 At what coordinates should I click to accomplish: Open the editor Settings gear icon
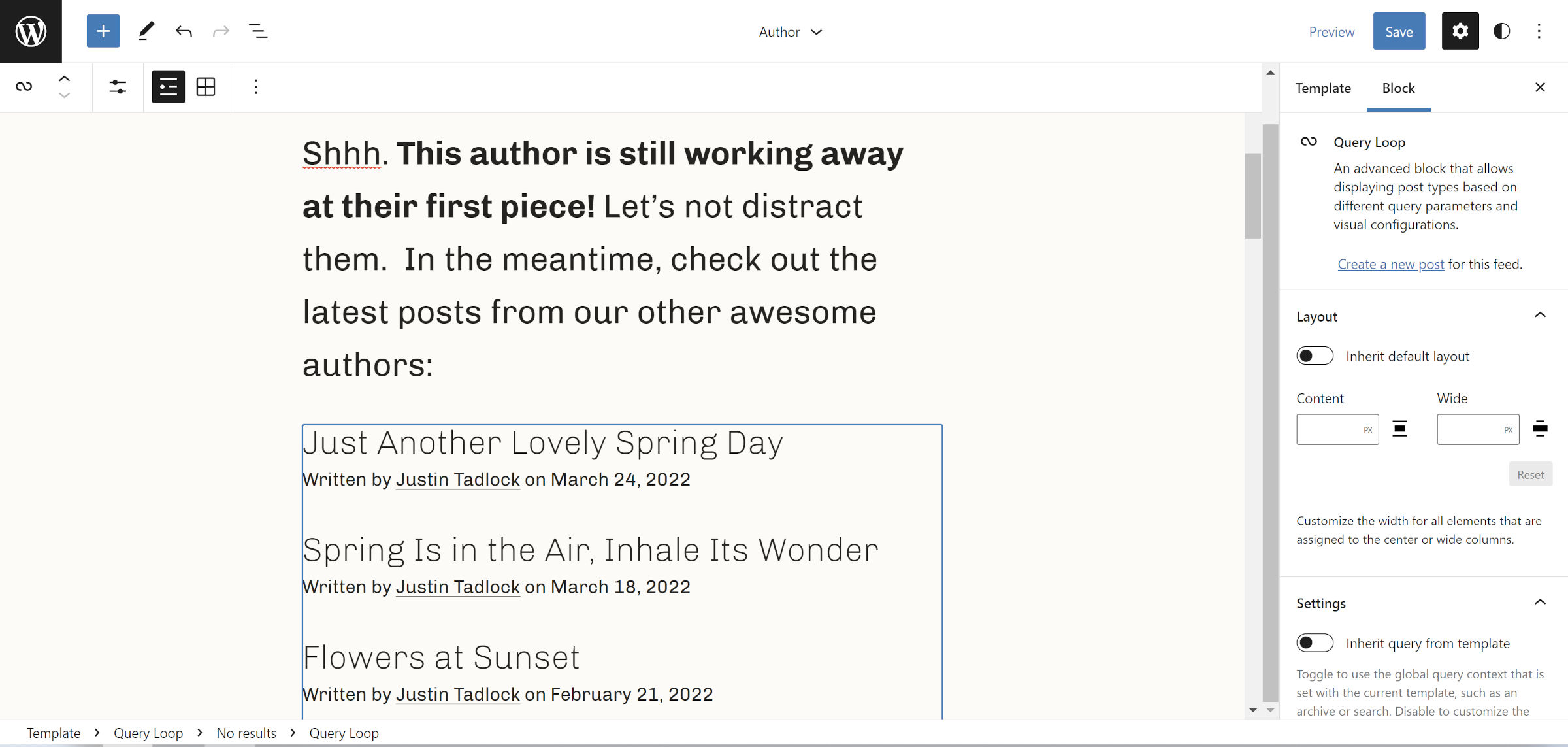1460,31
